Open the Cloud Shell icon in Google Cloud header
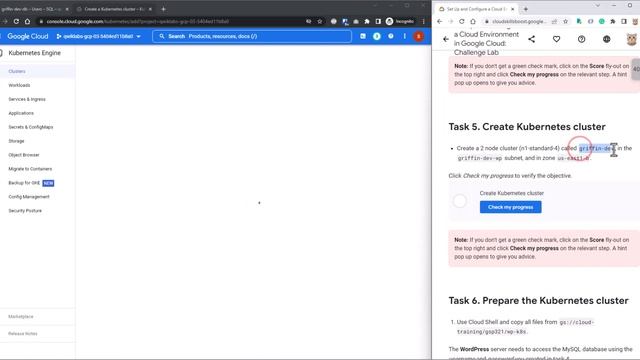 point(363,36)
